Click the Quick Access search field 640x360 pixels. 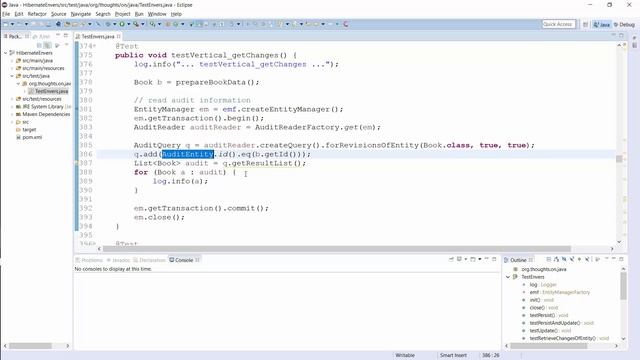click(x=558, y=24)
